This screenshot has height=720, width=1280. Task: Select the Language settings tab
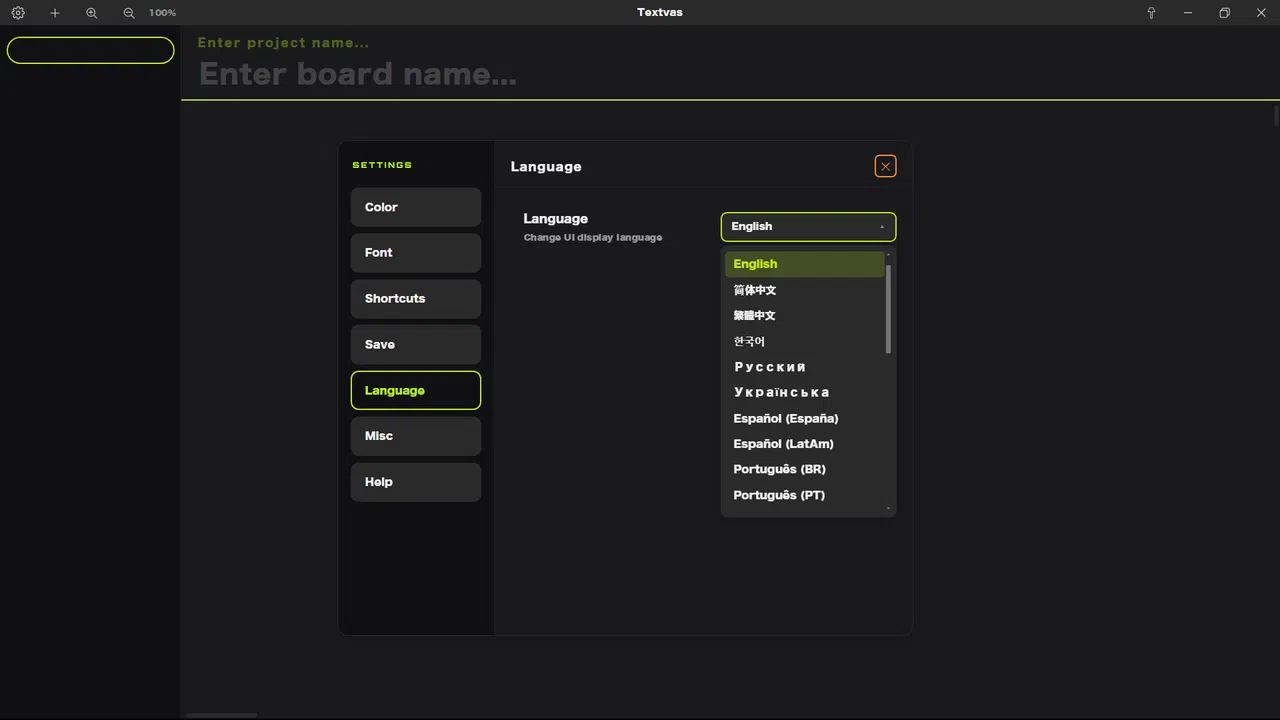click(x=416, y=390)
